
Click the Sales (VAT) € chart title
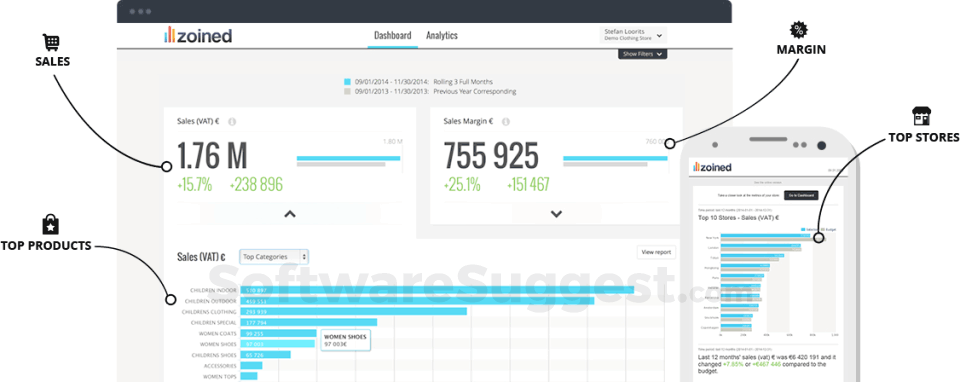click(x=201, y=257)
